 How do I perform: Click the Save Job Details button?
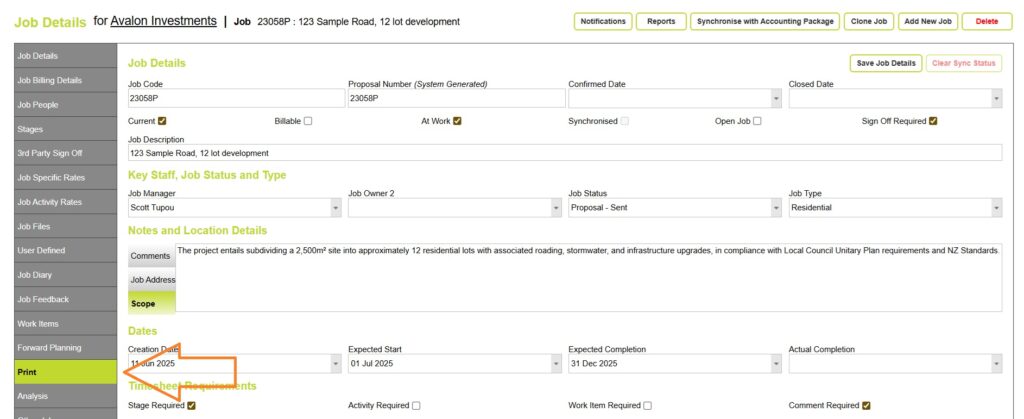884,63
